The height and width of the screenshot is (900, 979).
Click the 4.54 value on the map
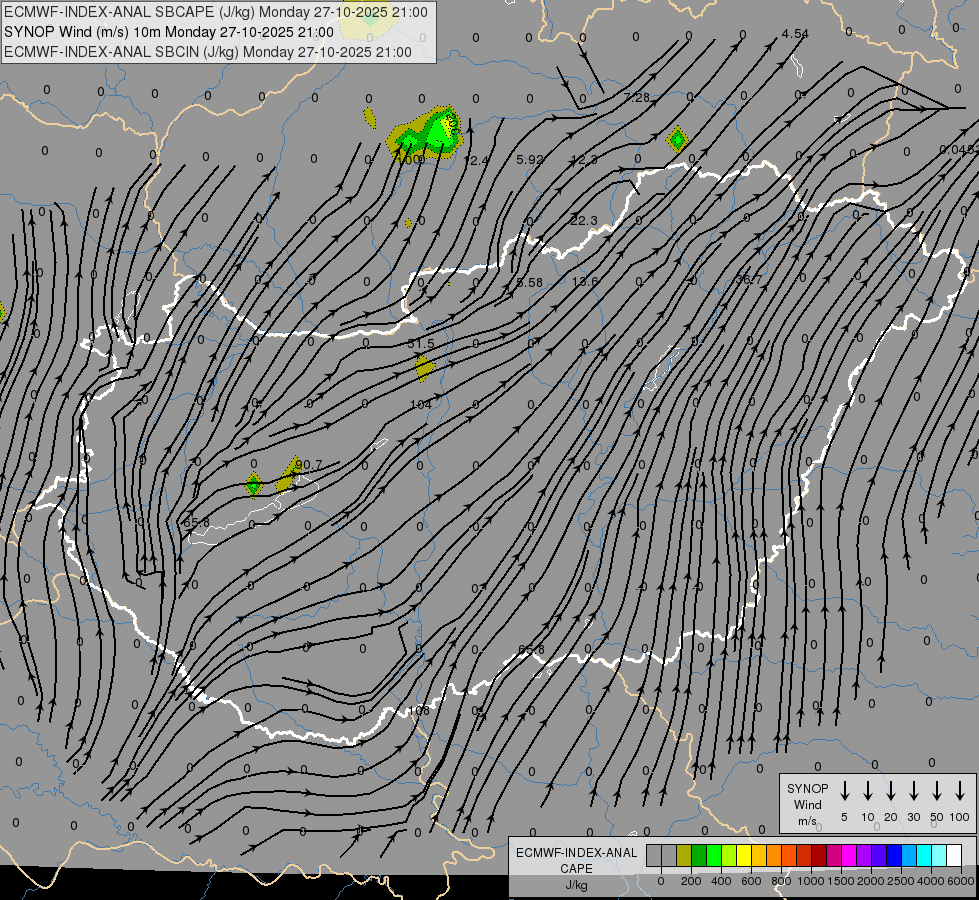[x=795, y=34]
